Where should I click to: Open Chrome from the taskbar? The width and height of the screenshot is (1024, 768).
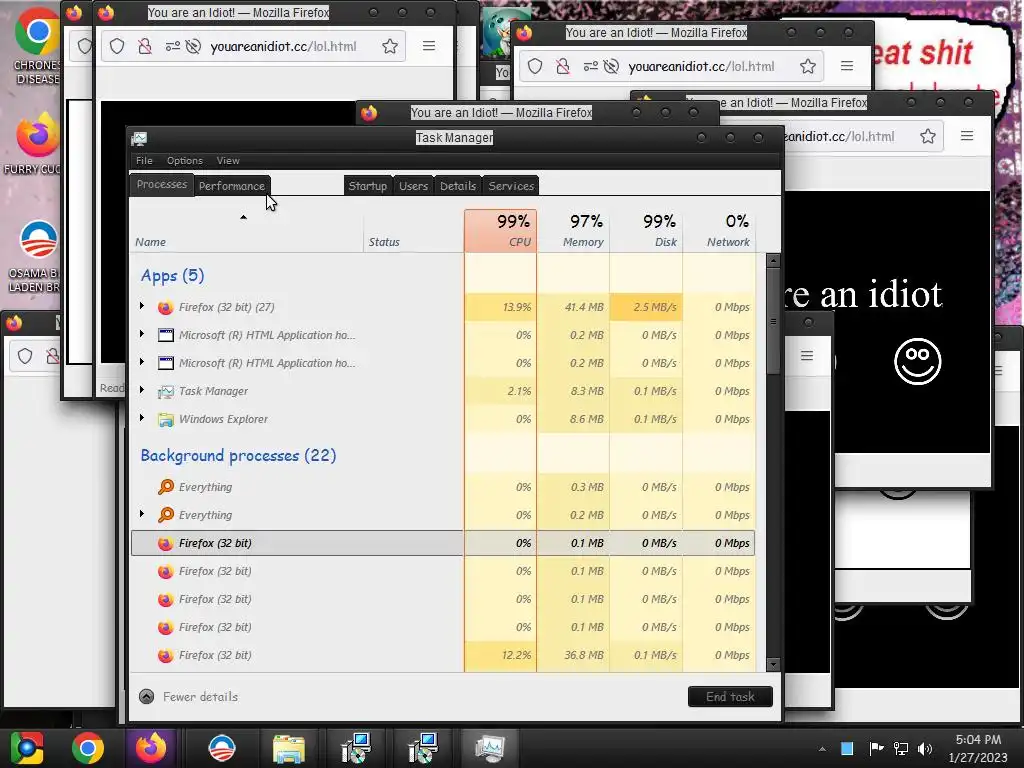click(x=88, y=748)
